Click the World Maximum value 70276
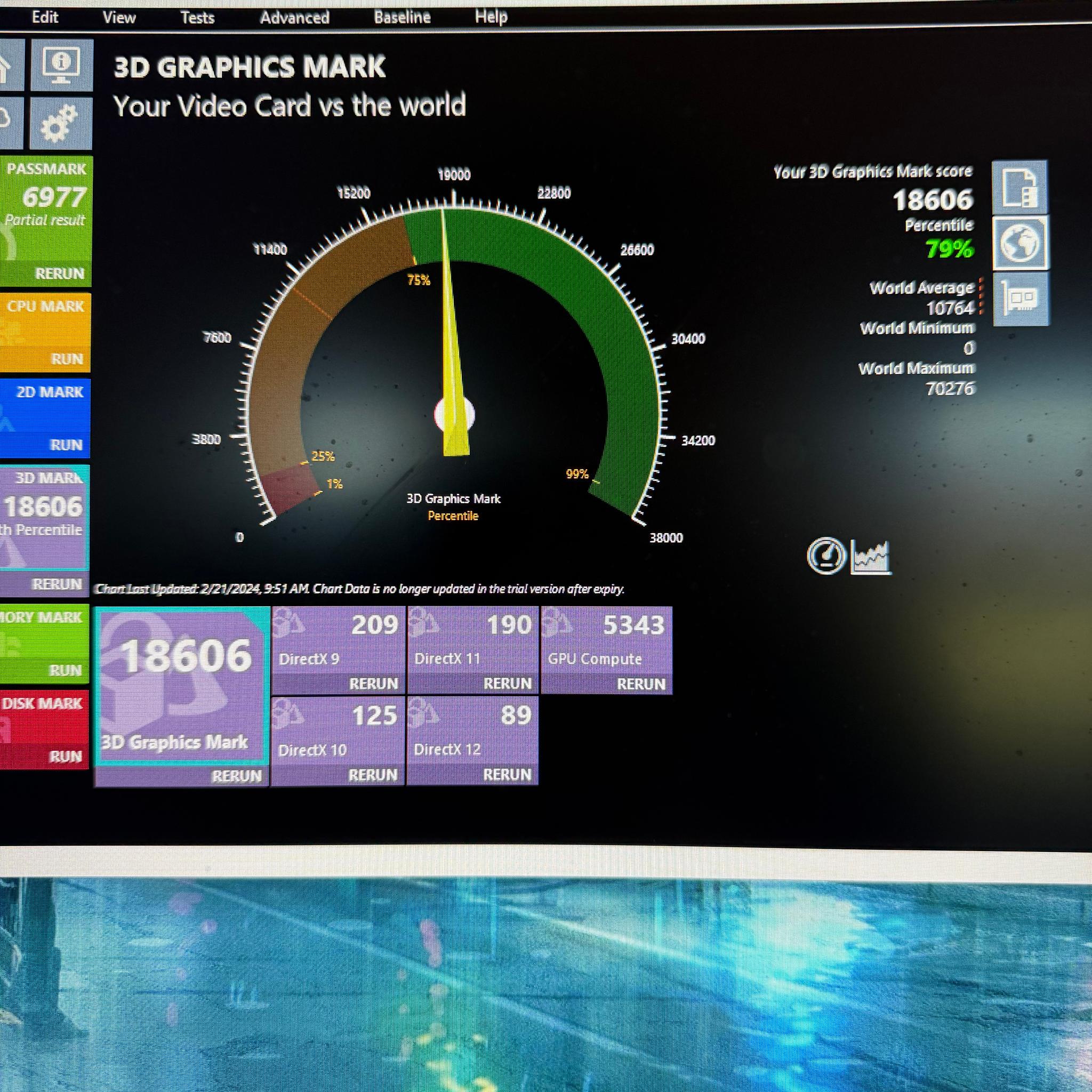 tap(950, 389)
